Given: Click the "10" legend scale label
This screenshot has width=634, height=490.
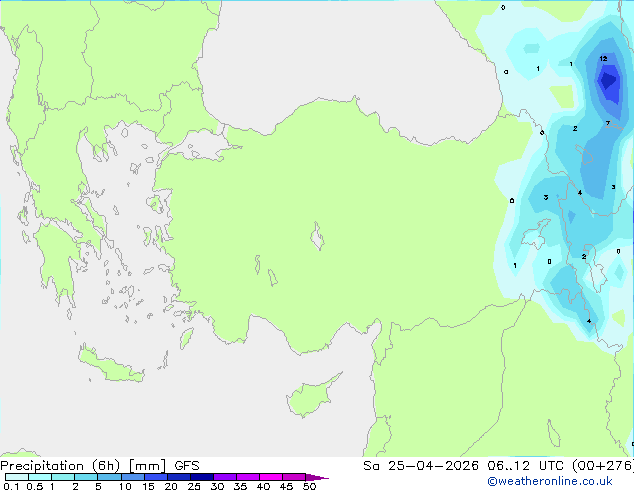Looking at the screenshot, I should click(125, 486).
